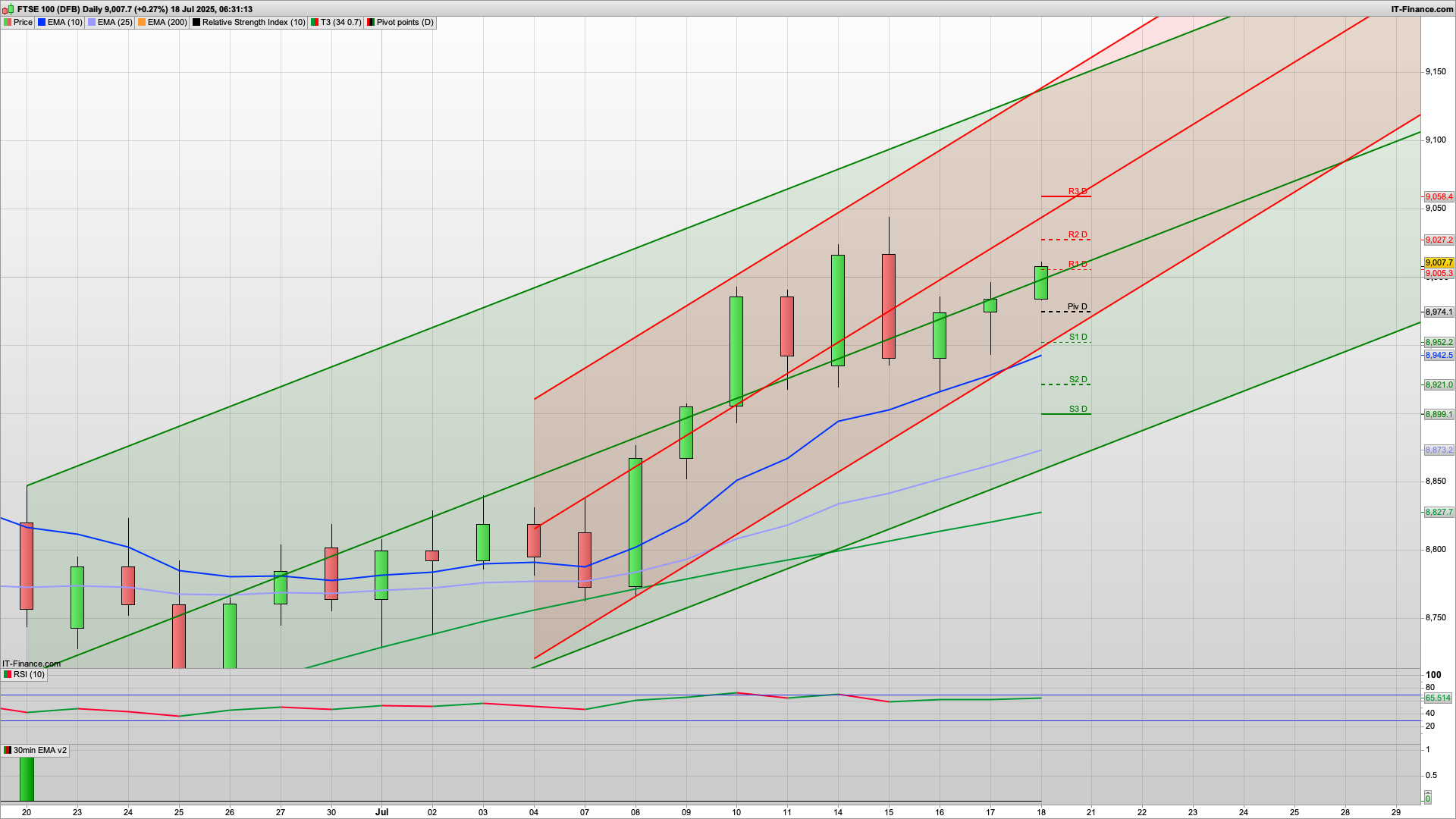Screen dimensions: 1456x819
Task: Select the R3 price tag 9,058.4
Action: click(1439, 196)
